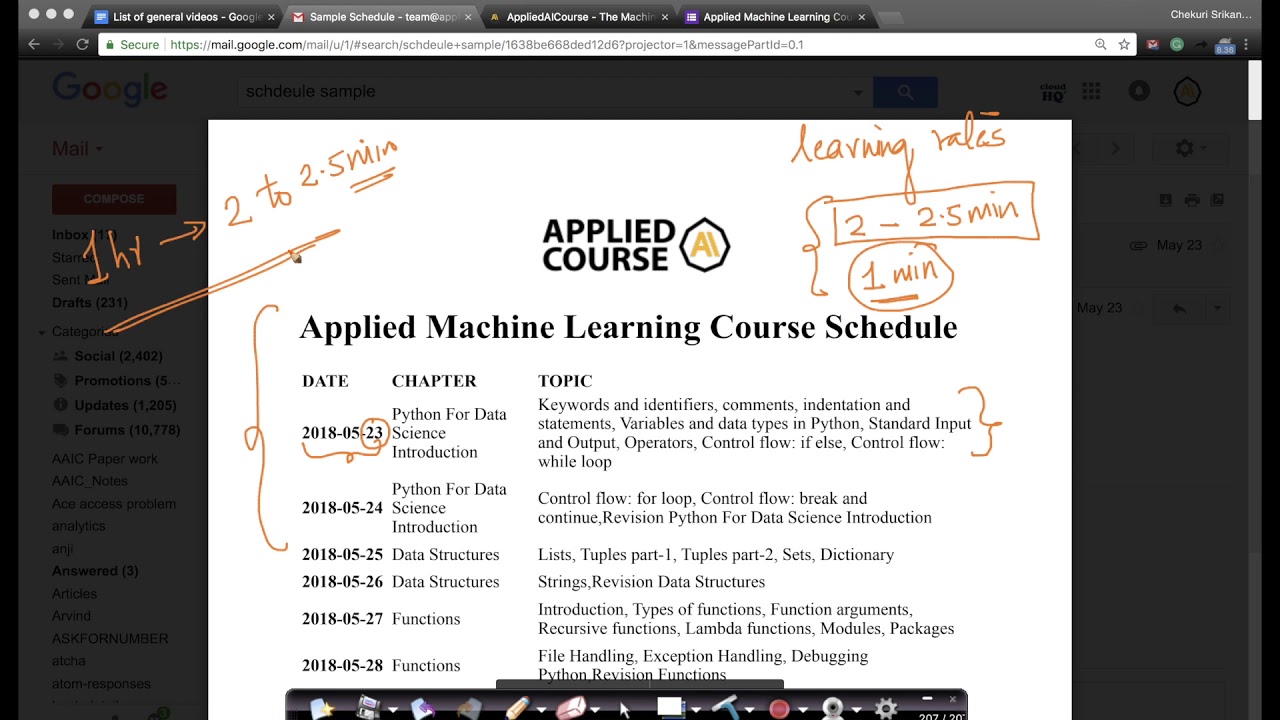The height and width of the screenshot is (720, 1280).
Task: Open AAIC Paper work label
Action: click(105, 459)
